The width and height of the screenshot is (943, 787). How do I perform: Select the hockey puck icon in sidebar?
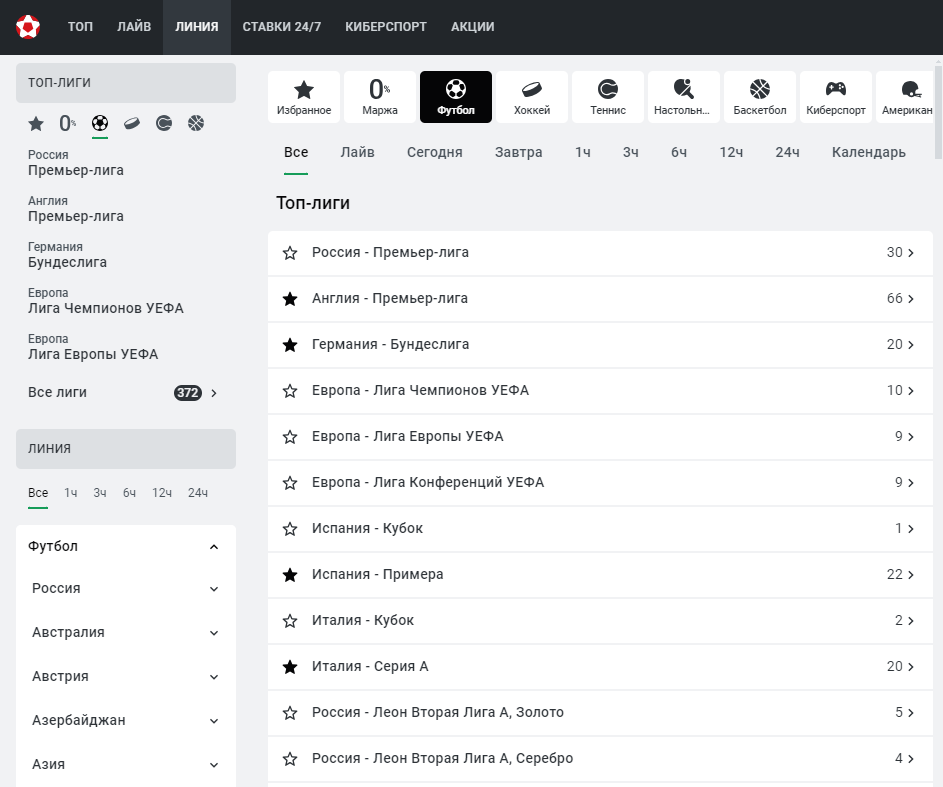tap(132, 124)
